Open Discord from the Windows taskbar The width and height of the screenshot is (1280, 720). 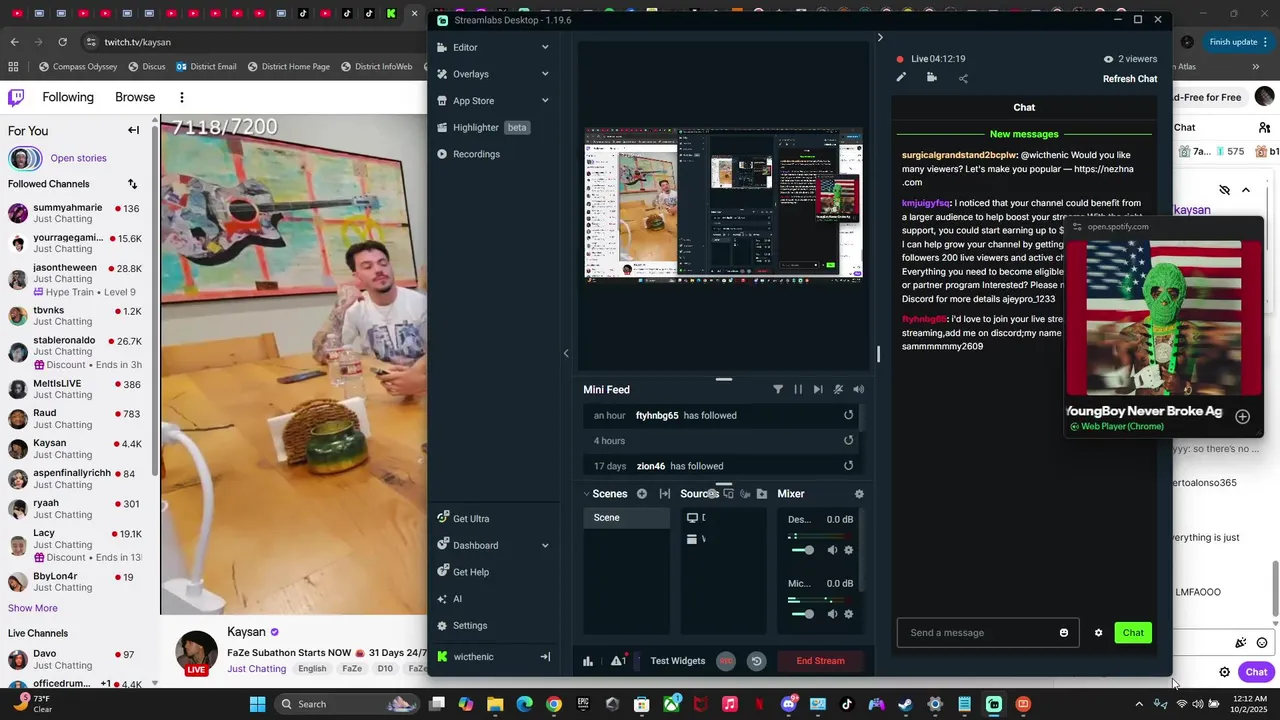789,704
